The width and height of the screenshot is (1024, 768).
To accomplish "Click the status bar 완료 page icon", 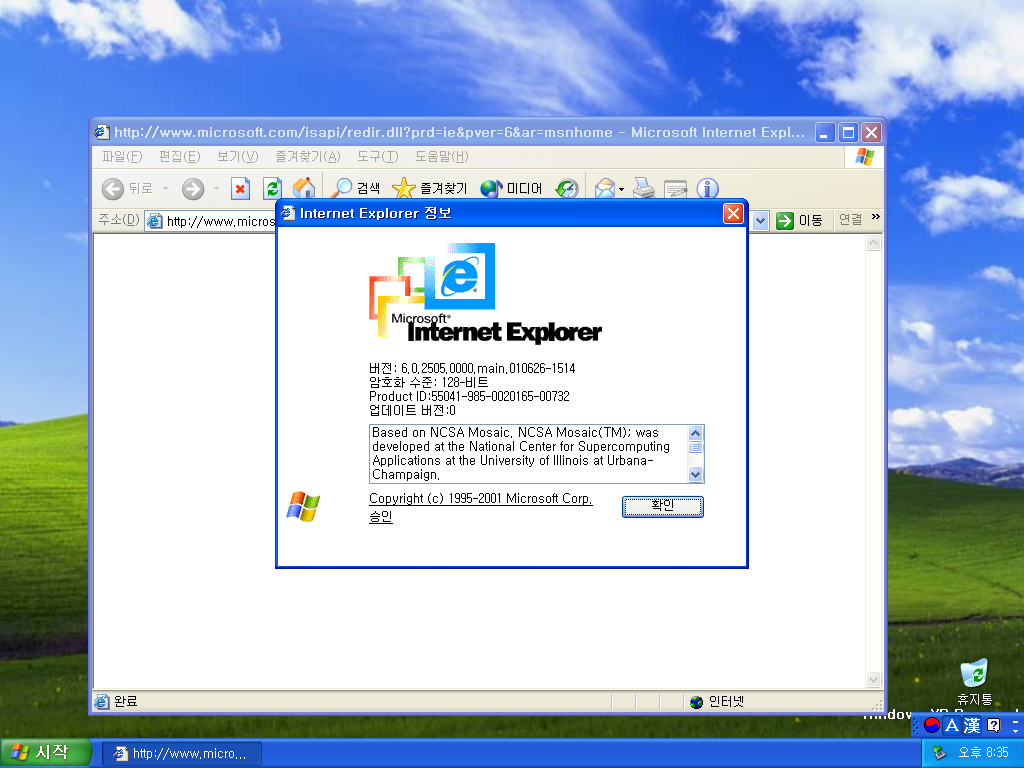I will [x=101, y=701].
